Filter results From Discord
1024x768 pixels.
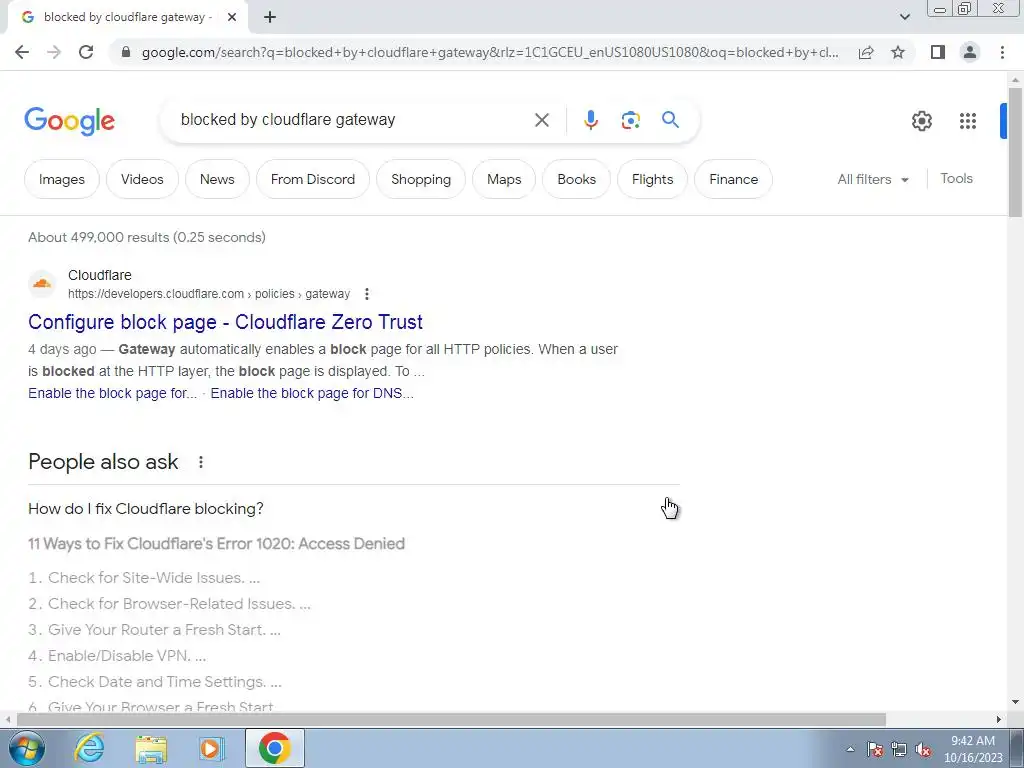(313, 179)
